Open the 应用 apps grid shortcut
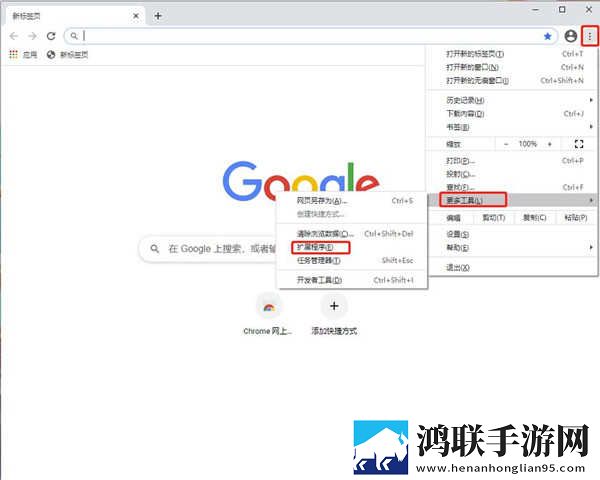 [23, 54]
